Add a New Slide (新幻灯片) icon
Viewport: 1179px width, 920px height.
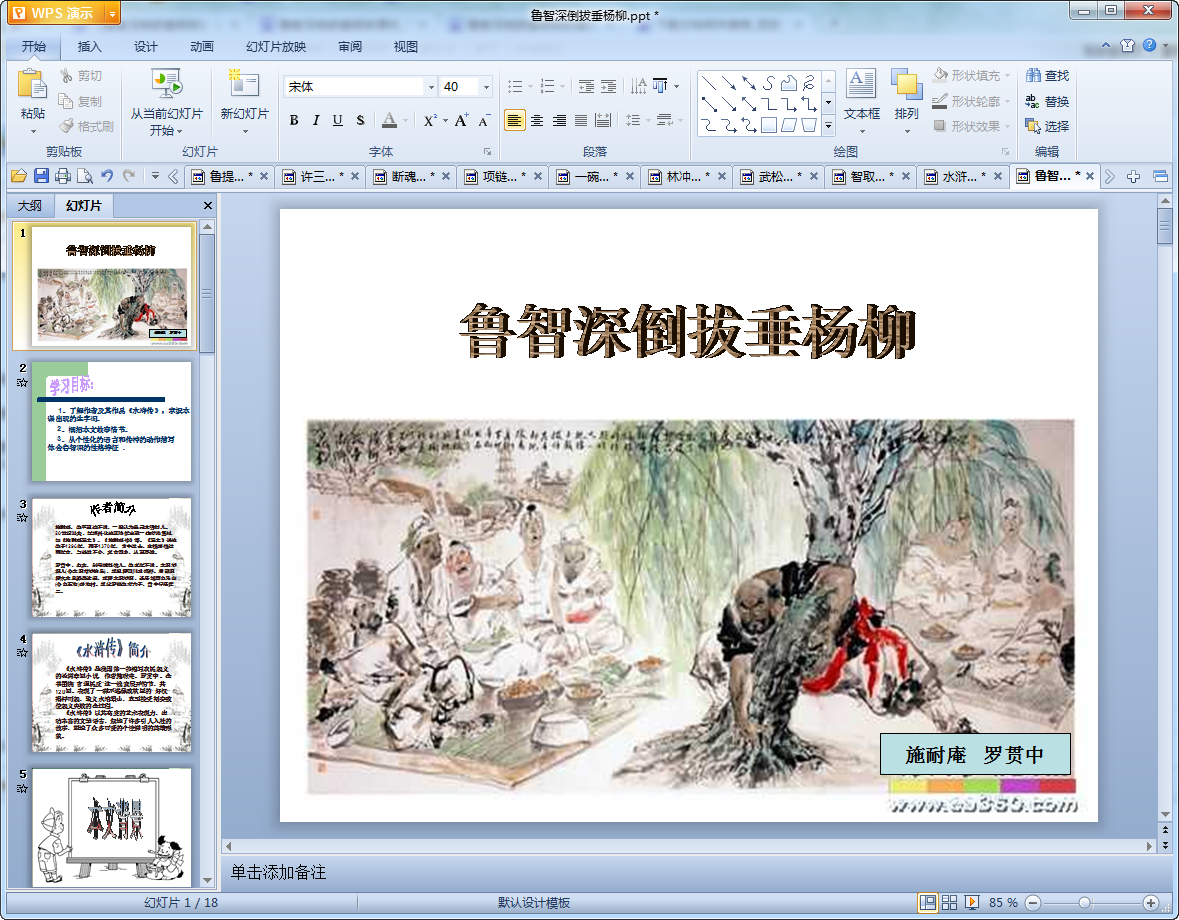(x=244, y=83)
